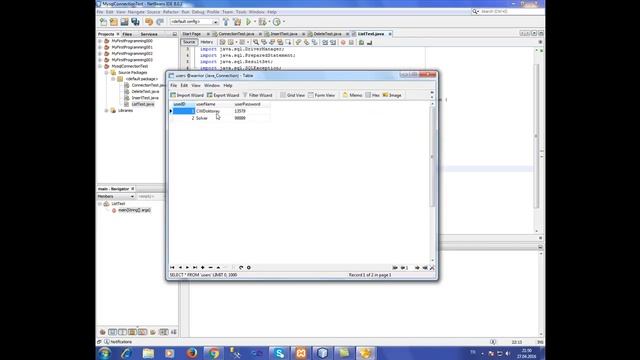The image size is (640, 360).
Task: Close the ListTest.java editor tab
Action: (x=390, y=34)
